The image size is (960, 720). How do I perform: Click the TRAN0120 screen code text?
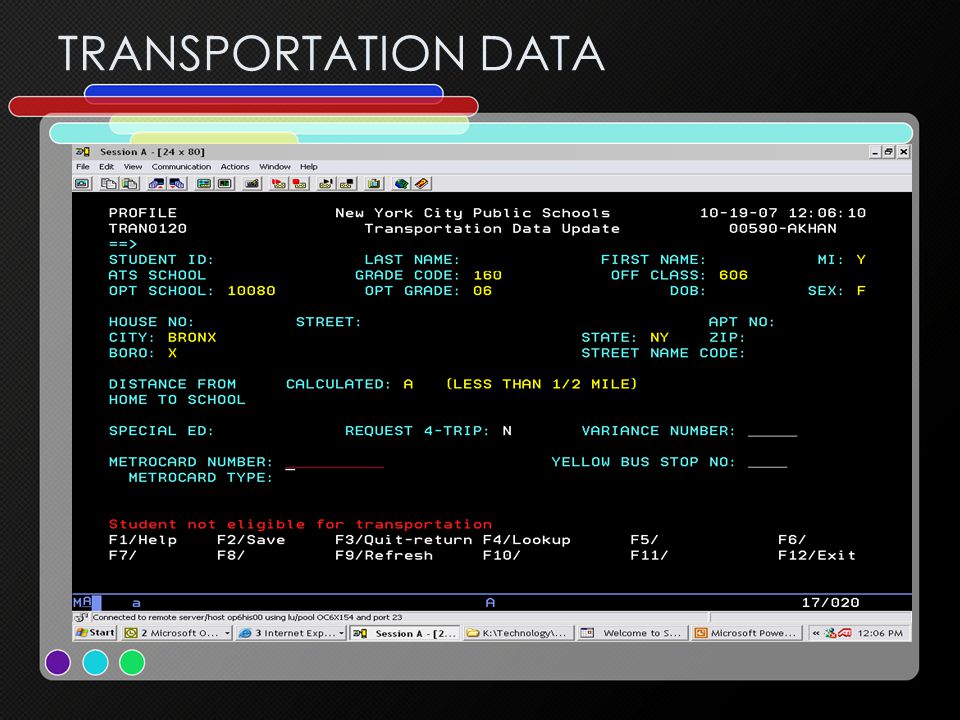coord(148,228)
